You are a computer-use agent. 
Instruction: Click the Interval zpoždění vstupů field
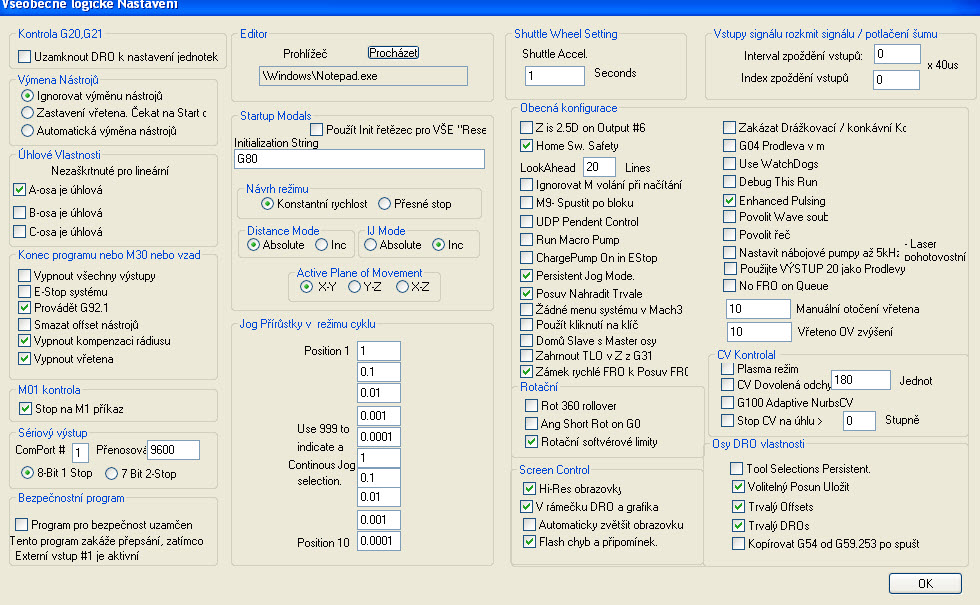click(895, 54)
